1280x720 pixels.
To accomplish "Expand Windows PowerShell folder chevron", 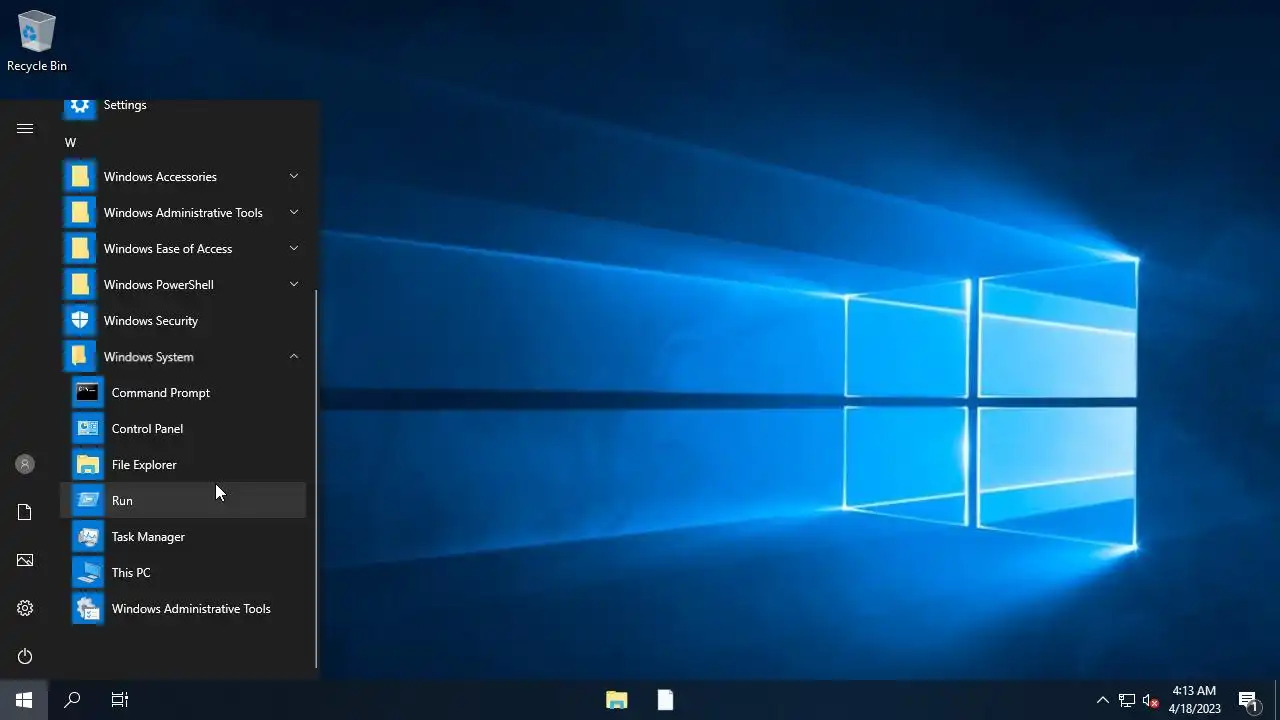I will point(294,284).
